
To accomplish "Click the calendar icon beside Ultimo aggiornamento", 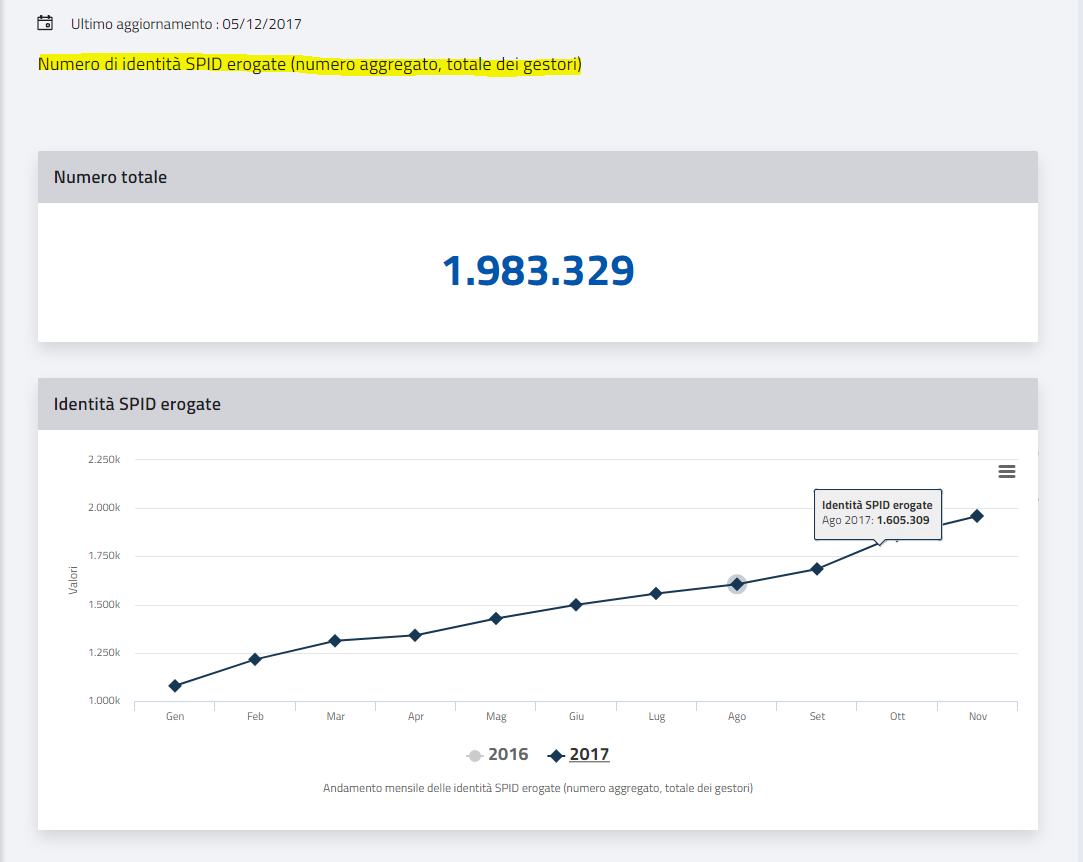I will (45, 23).
